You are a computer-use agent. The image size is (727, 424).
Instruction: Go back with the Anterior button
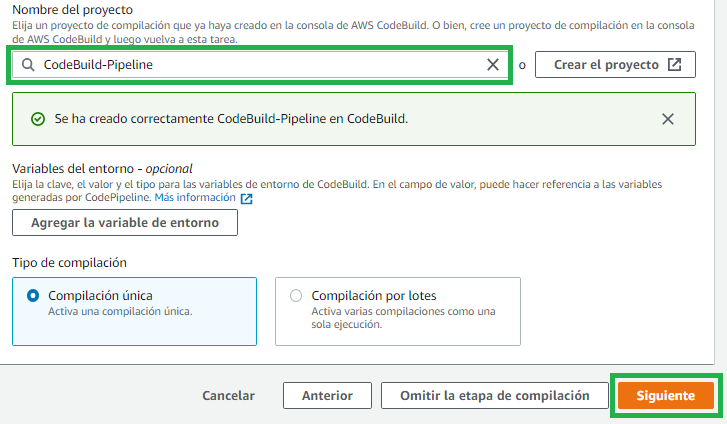[327, 395]
